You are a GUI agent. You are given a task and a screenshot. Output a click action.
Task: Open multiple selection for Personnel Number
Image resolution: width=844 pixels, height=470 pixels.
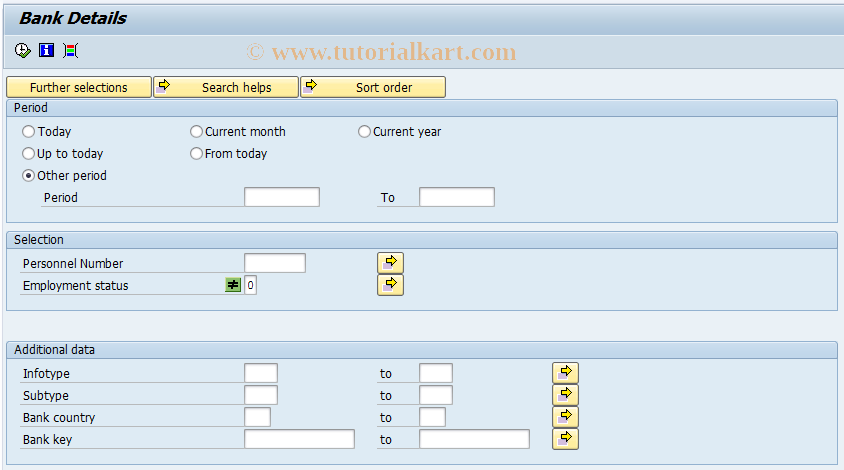pos(390,263)
